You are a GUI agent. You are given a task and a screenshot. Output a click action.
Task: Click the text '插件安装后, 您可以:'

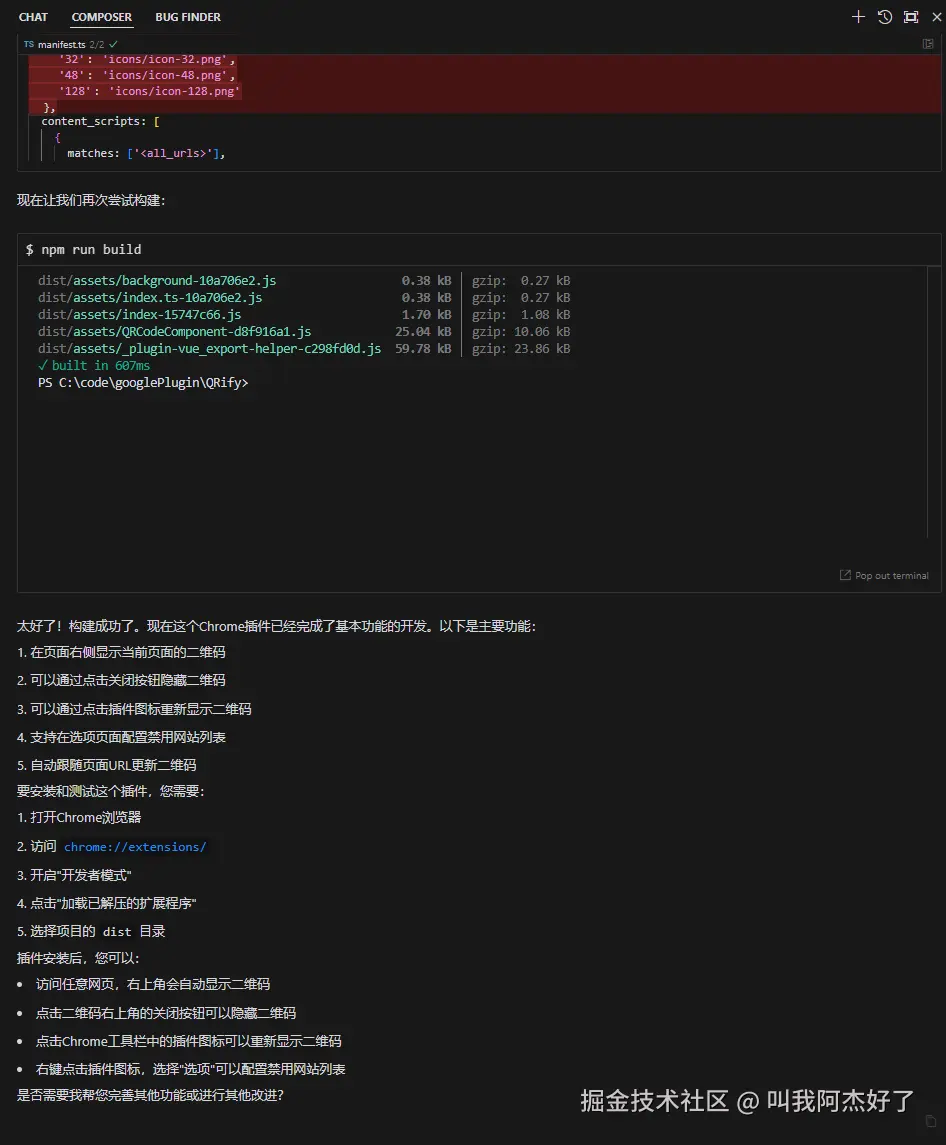[78, 958]
